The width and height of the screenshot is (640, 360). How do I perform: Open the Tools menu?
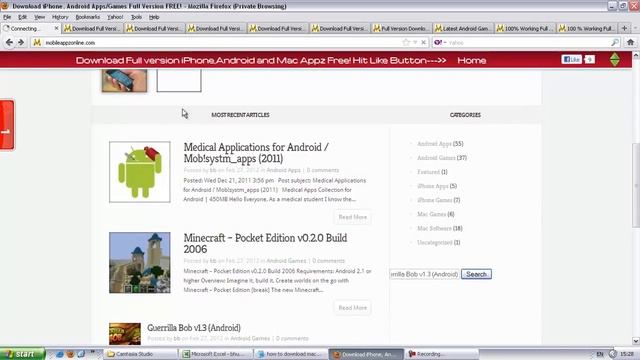pyautogui.click(x=136, y=17)
